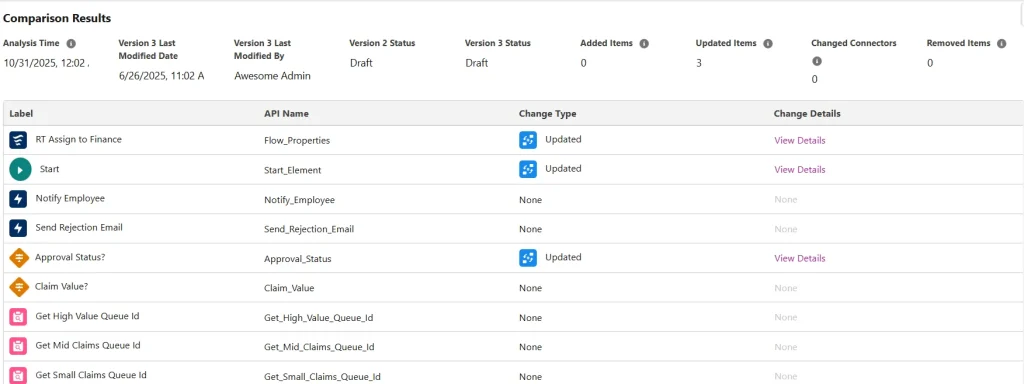The image size is (1024, 384).
Task: Click the None change type for Notify_Employee
Action: pos(530,200)
